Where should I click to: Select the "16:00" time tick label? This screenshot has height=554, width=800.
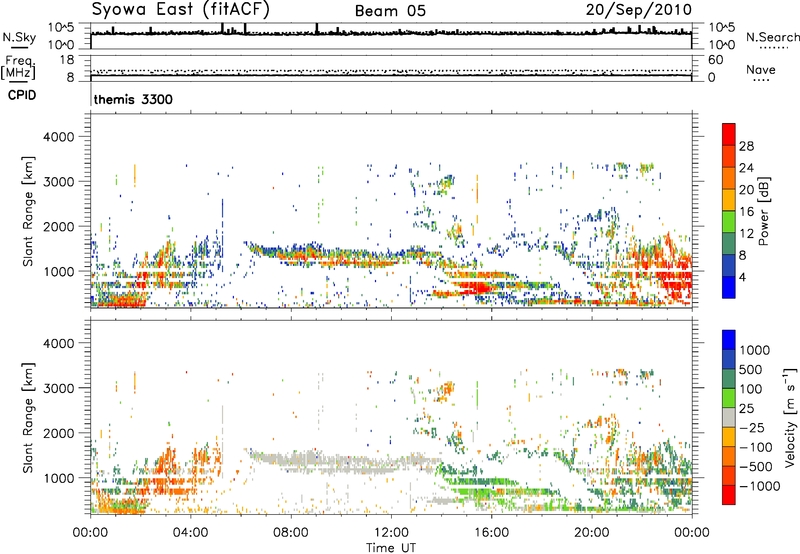[491, 533]
